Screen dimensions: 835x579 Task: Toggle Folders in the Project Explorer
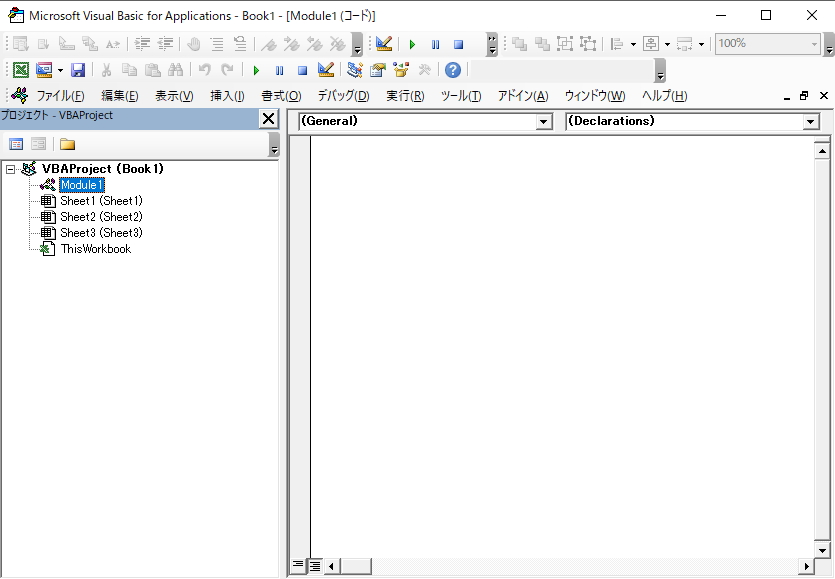(x=67, y=144)
